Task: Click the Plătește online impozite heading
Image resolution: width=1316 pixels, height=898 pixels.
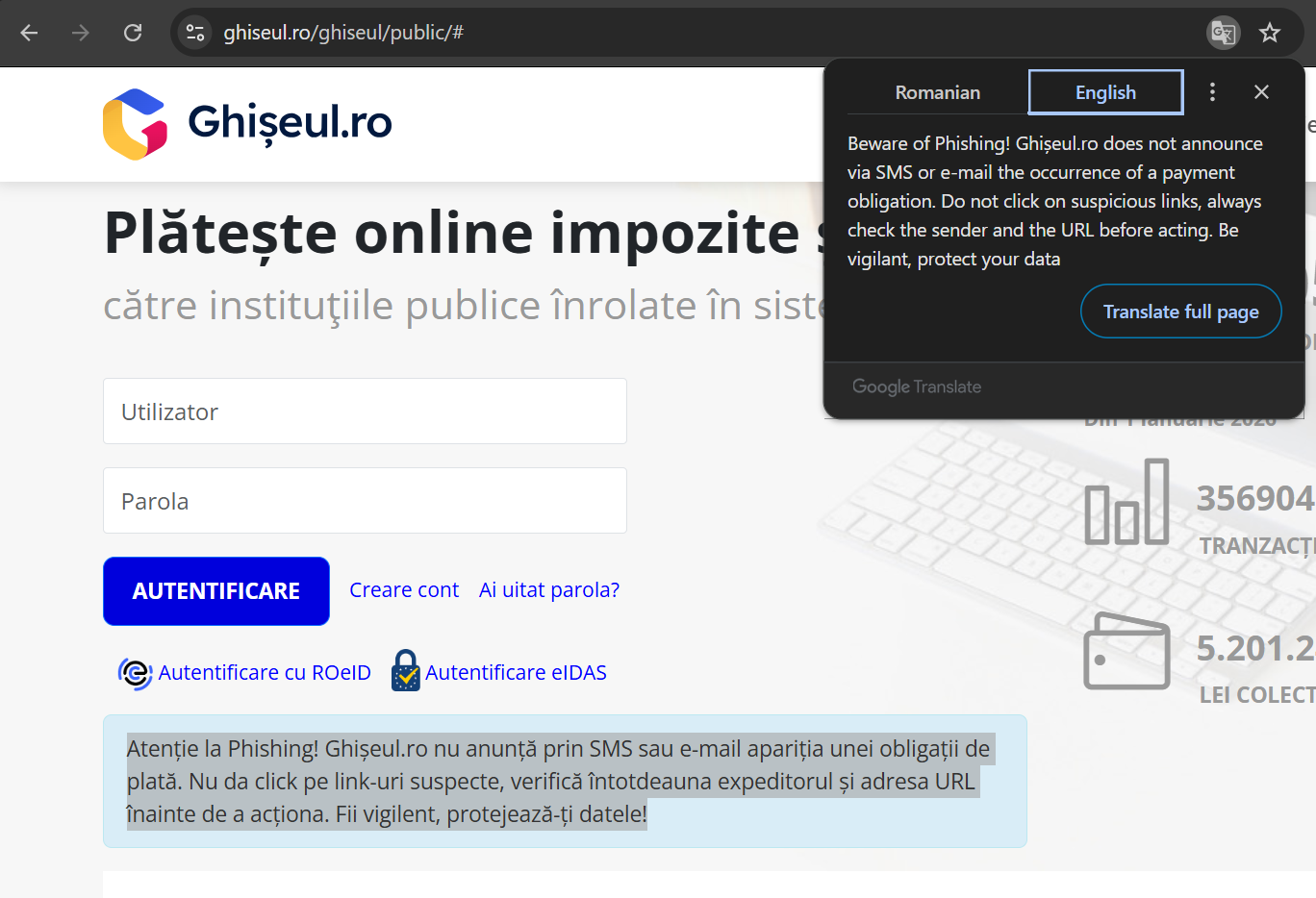Action: coord(463,234)
